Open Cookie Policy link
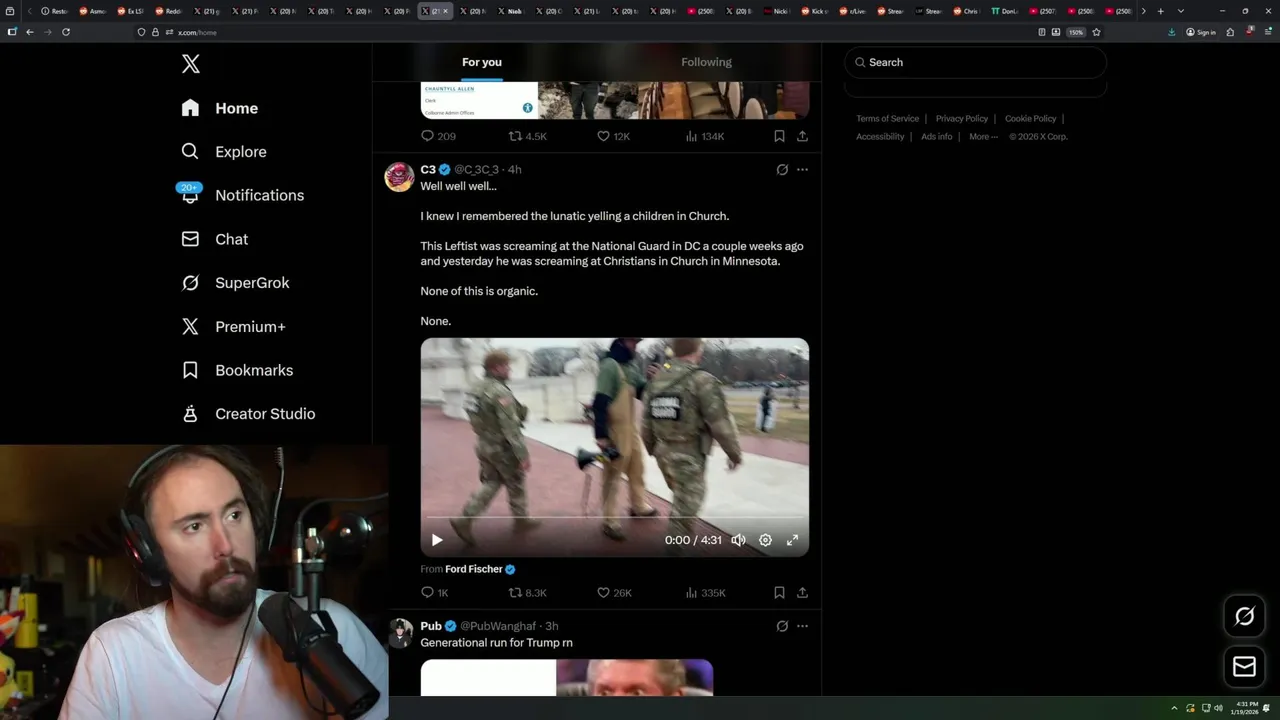Viewport: 1280px width, 720px height. click(x=1030, y=119)
